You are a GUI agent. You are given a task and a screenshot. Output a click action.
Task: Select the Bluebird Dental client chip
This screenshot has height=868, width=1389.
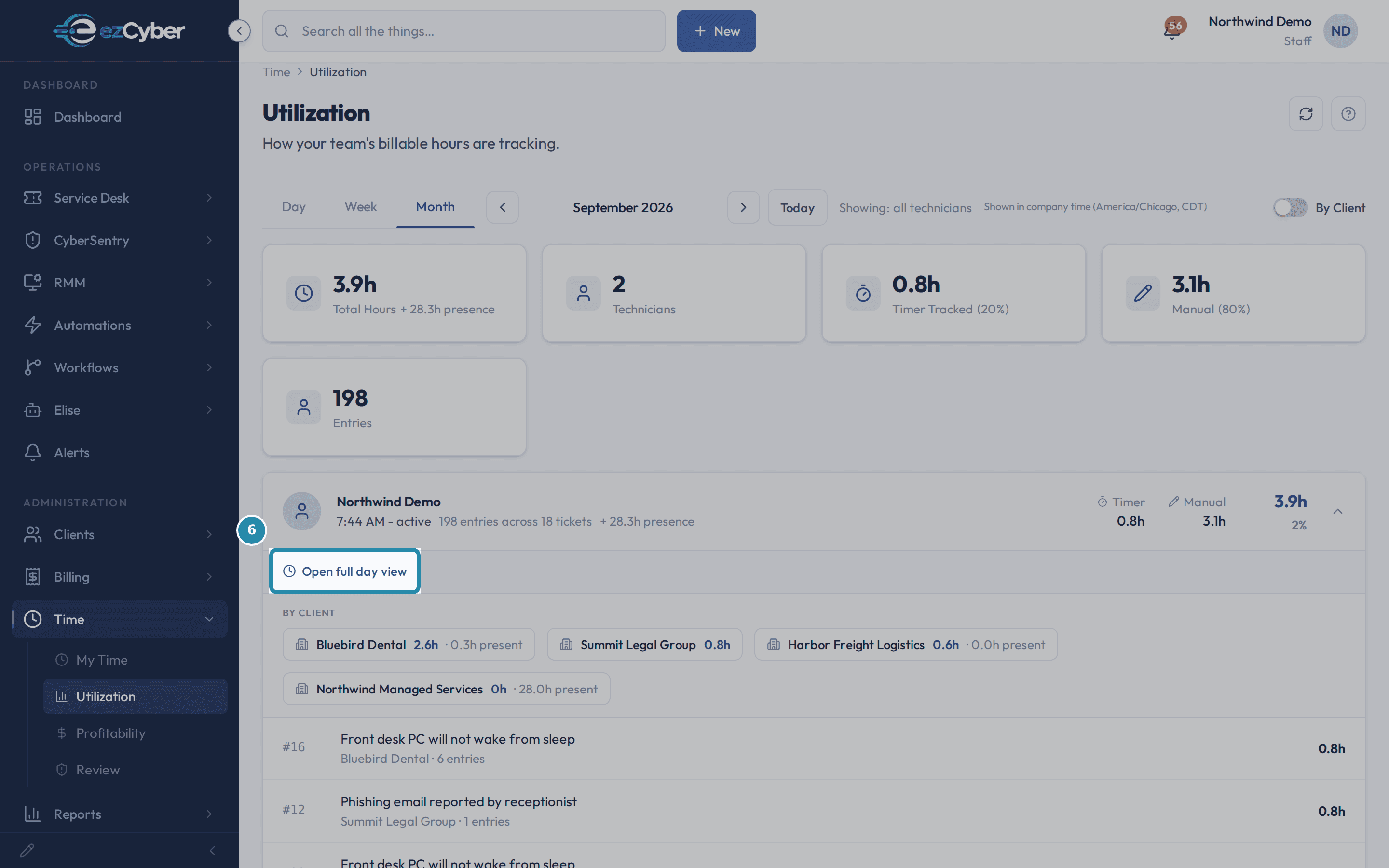click(x=409, y=645)
